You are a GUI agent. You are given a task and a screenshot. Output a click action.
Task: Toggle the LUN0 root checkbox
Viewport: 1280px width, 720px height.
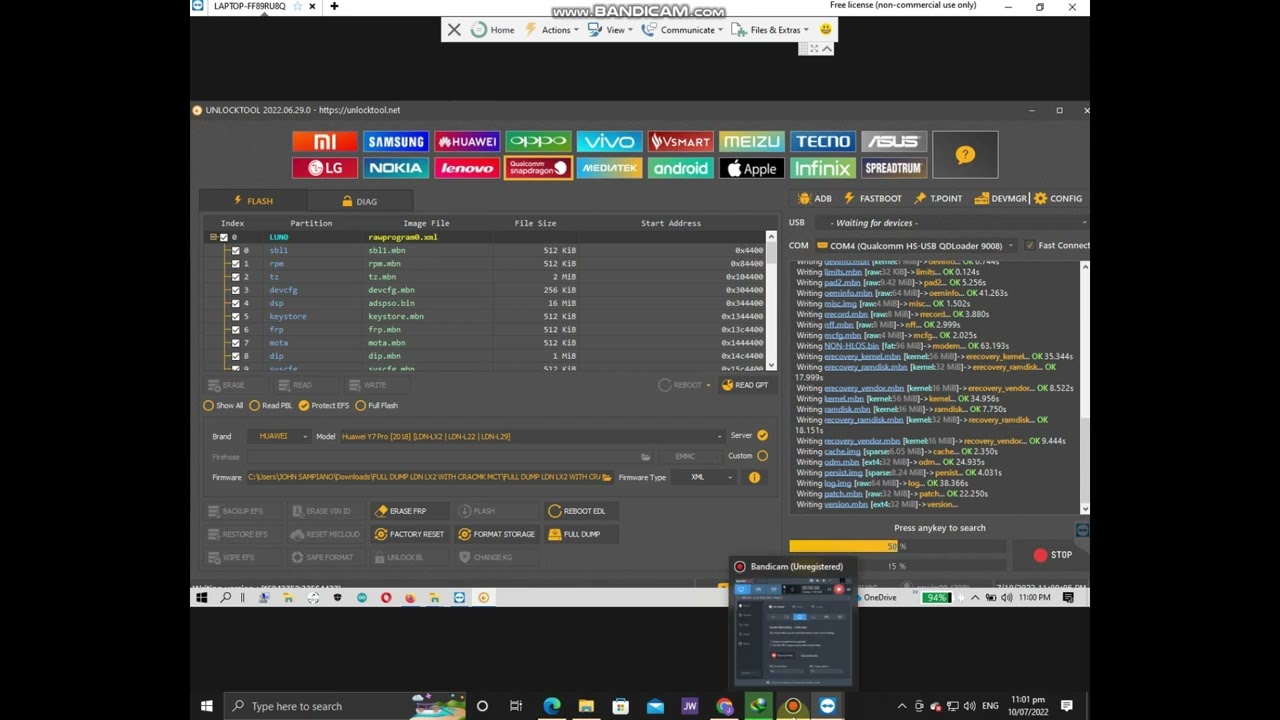pyautogui.click(x=223, y=238)
